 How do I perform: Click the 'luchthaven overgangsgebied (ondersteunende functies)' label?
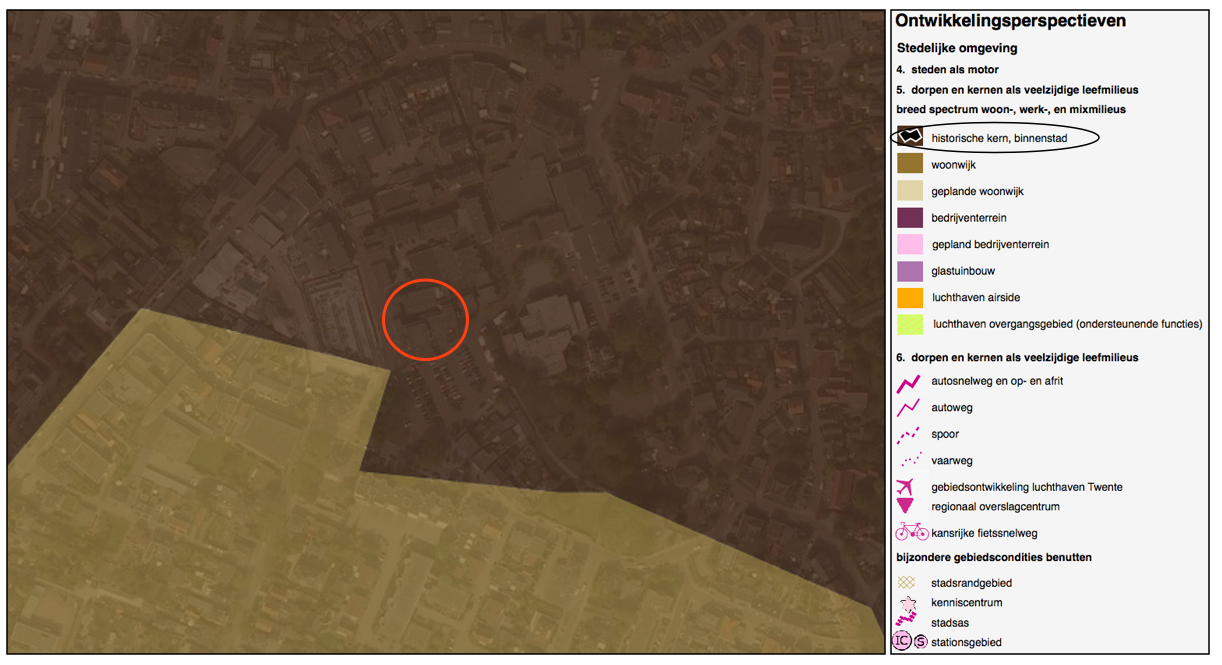(x=1067, y=324)
